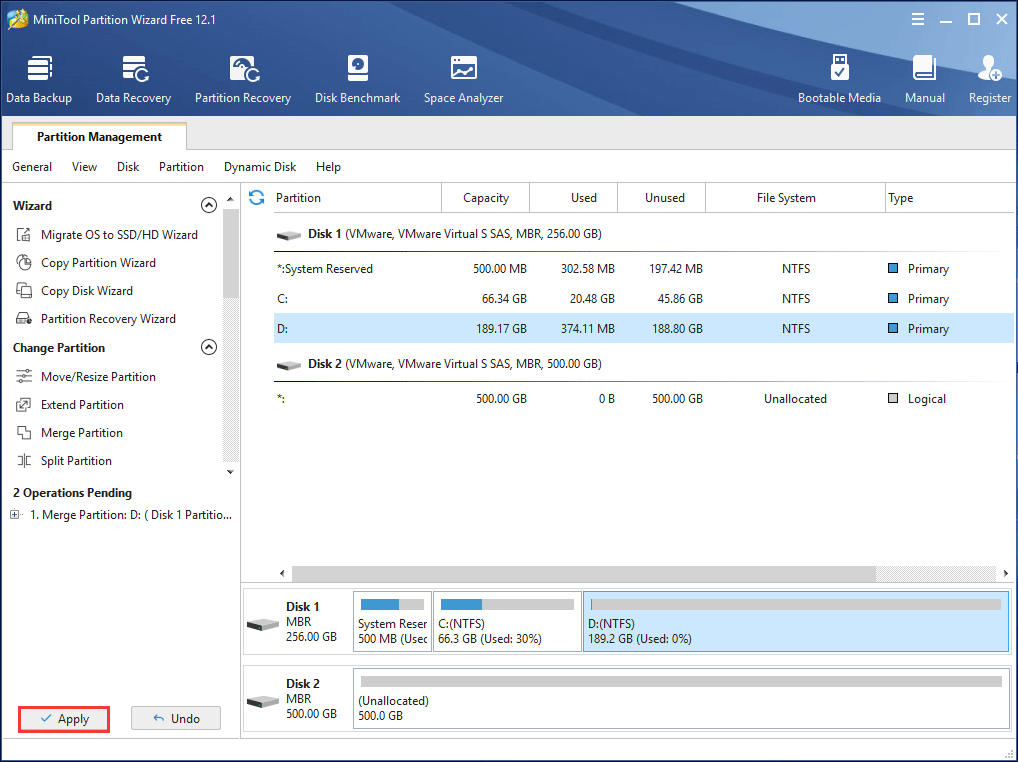Undo the last operation

tap(176, 717)
